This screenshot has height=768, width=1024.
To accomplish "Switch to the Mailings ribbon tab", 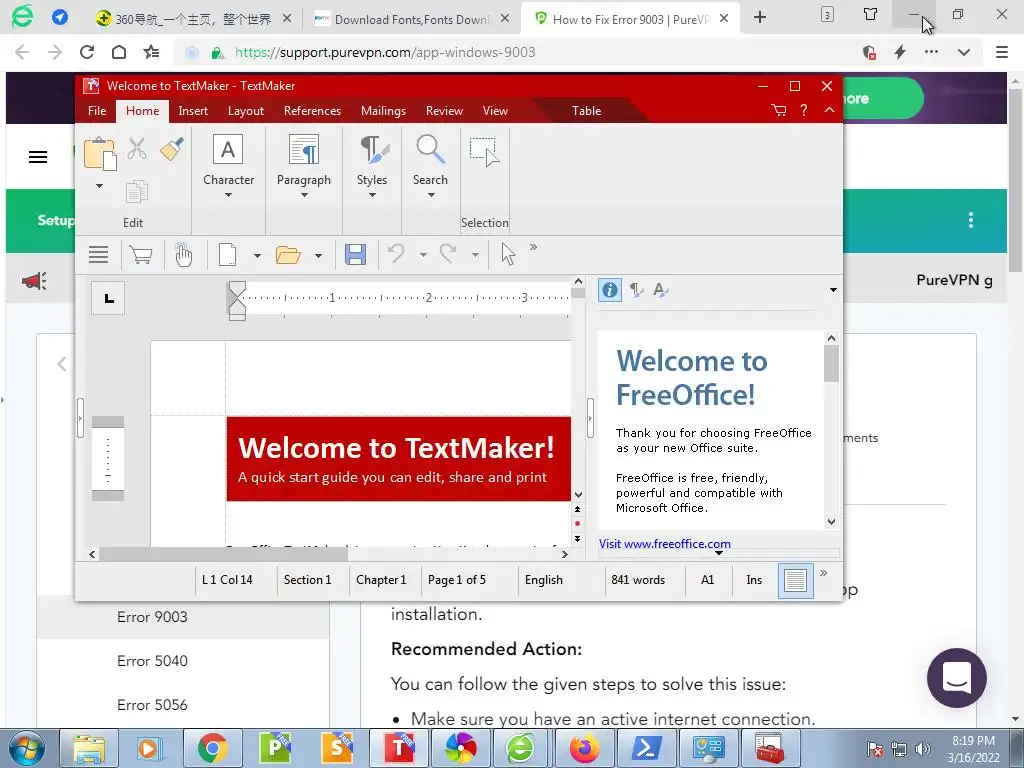I will pyautogui.click(x=383, y=111).
